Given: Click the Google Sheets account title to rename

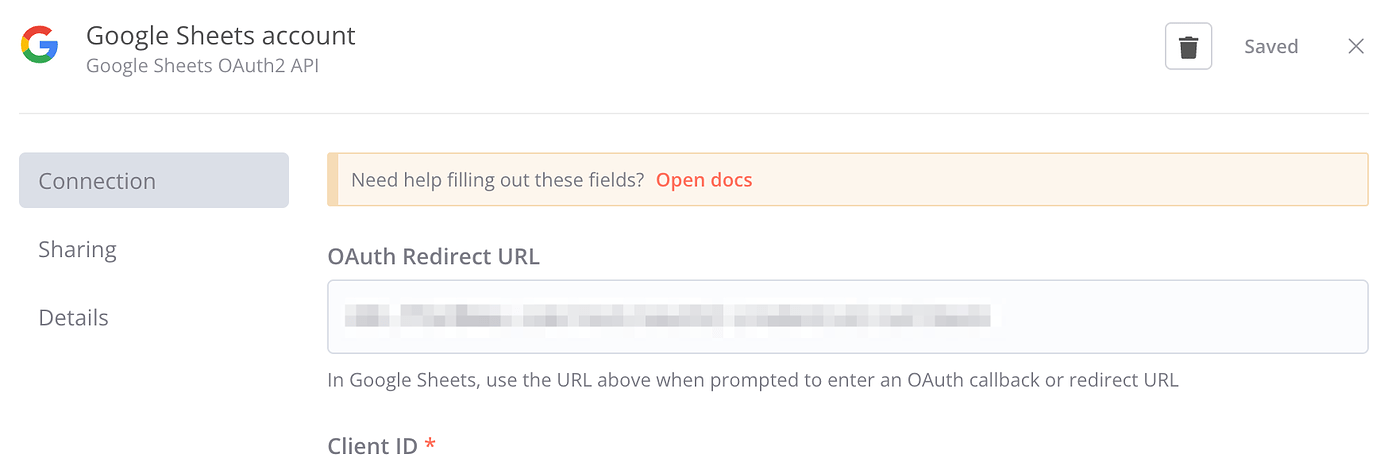Looking at the screenshot, I should (221, 36).
